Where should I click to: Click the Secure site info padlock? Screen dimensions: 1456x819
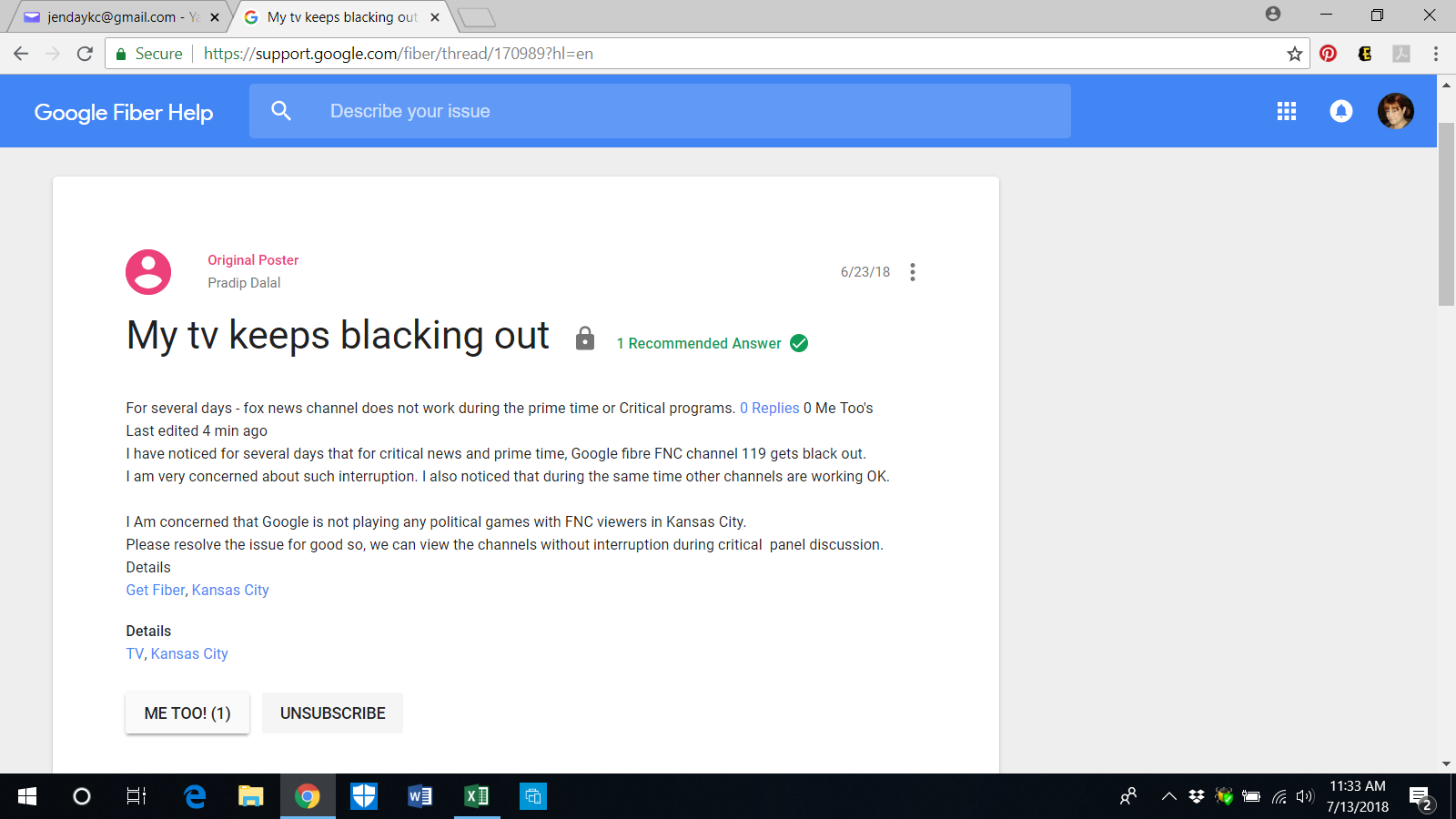click(x=121, y=54)
